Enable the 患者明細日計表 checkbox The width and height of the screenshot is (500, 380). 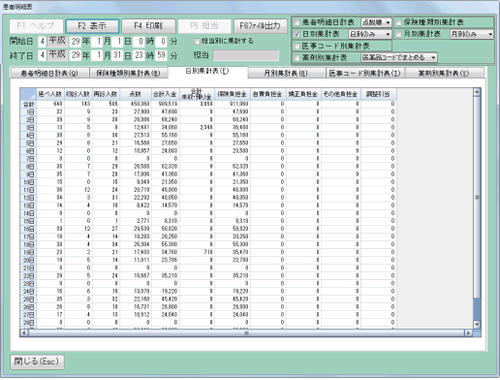pos(297,23)
